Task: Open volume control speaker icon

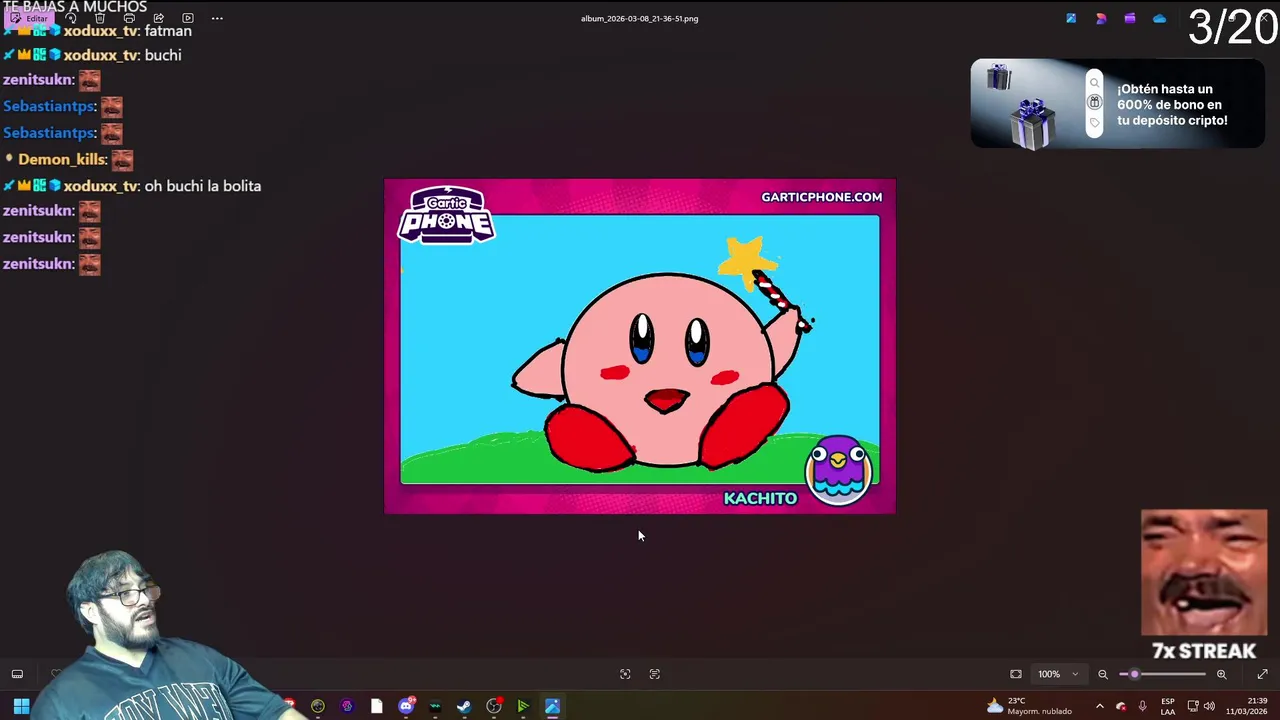Action: pos(1209,706)
